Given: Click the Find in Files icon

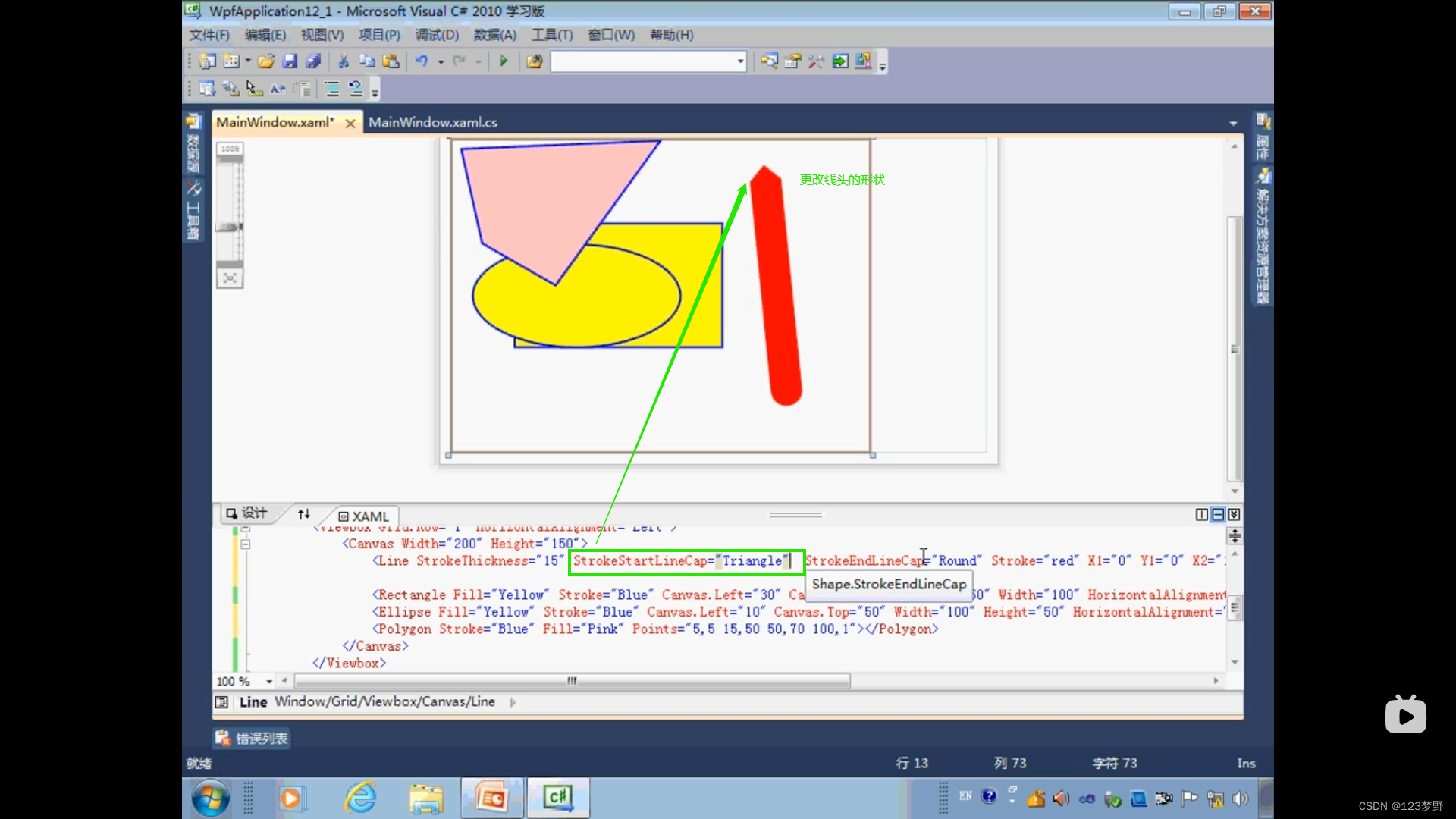Looking at the screenshot, I should 535,61.
